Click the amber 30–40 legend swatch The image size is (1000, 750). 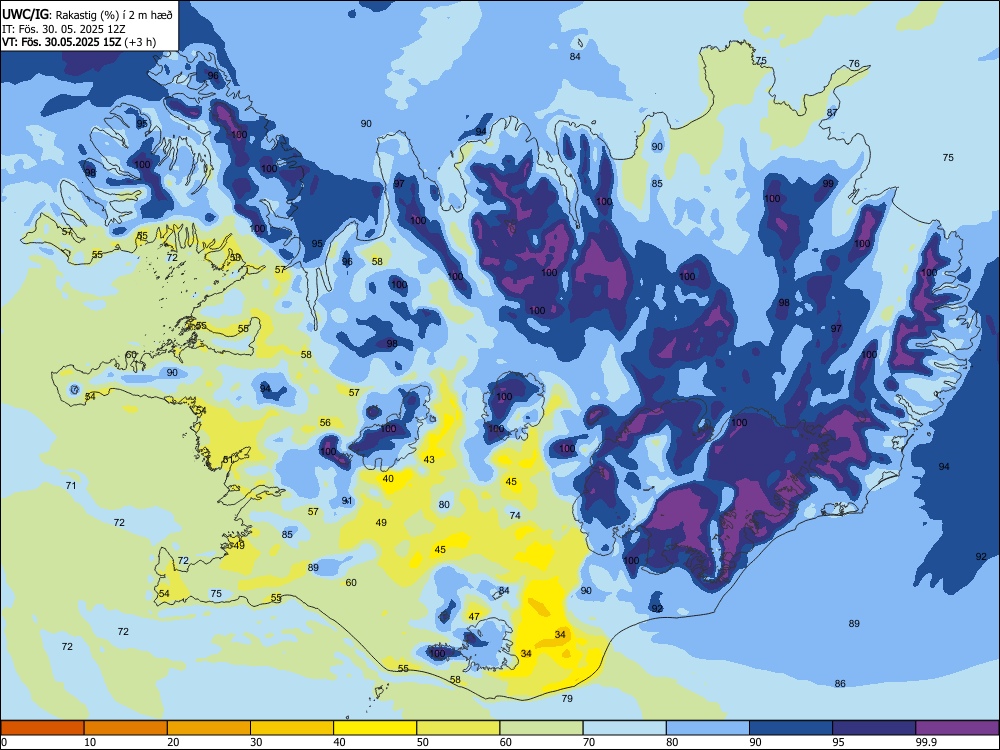point(292,728)
